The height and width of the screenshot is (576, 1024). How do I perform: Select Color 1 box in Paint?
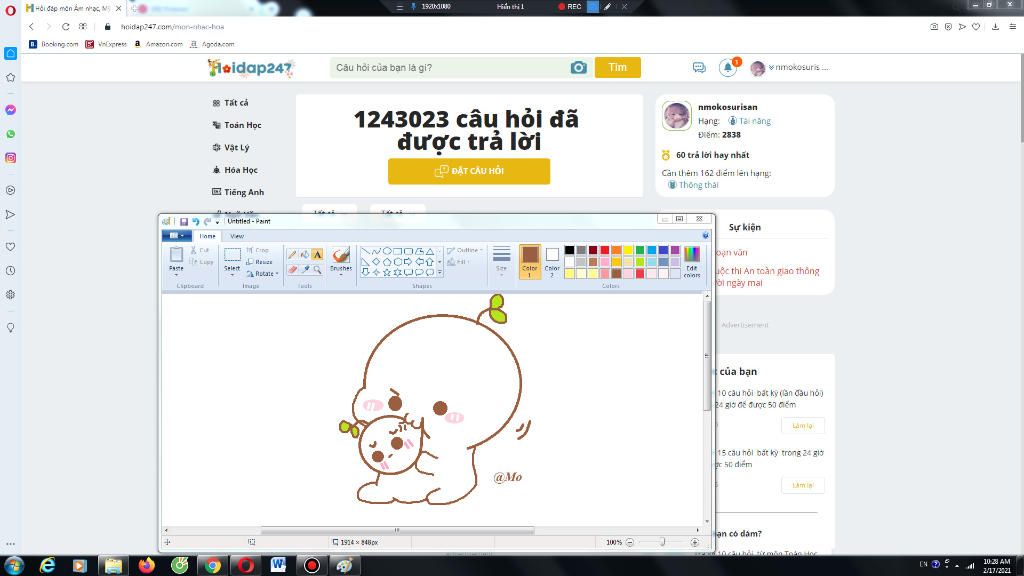coord(530,261)
